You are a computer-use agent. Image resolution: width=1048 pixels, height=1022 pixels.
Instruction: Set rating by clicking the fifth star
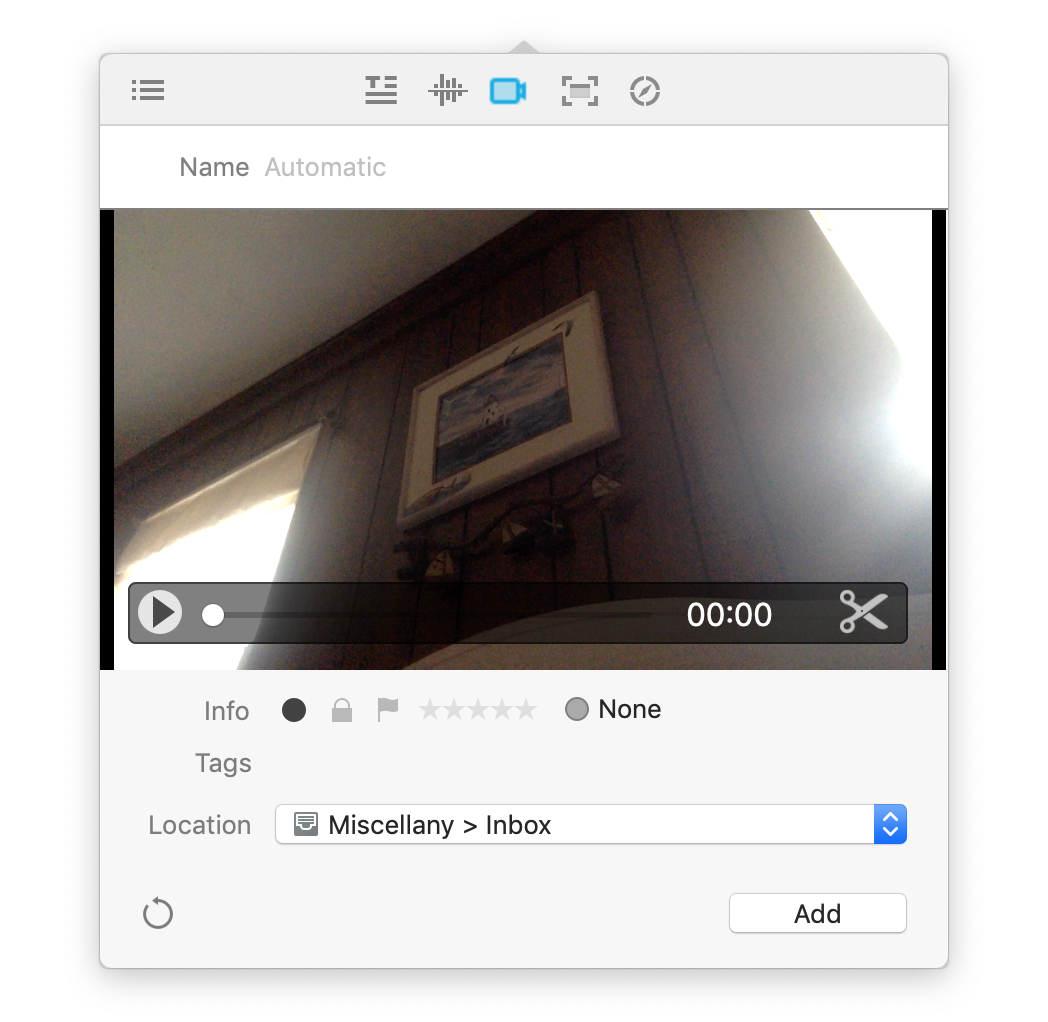[x=526, y=710]
